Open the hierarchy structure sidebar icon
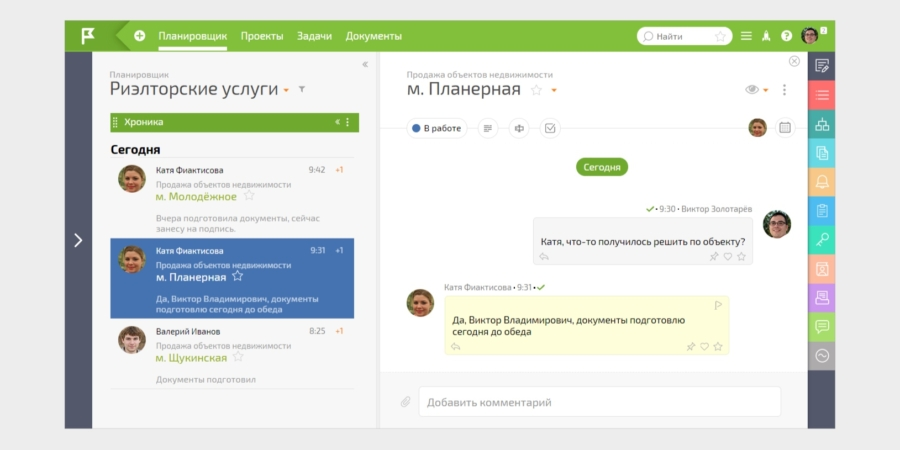900x450 pixels. [822, 125]
